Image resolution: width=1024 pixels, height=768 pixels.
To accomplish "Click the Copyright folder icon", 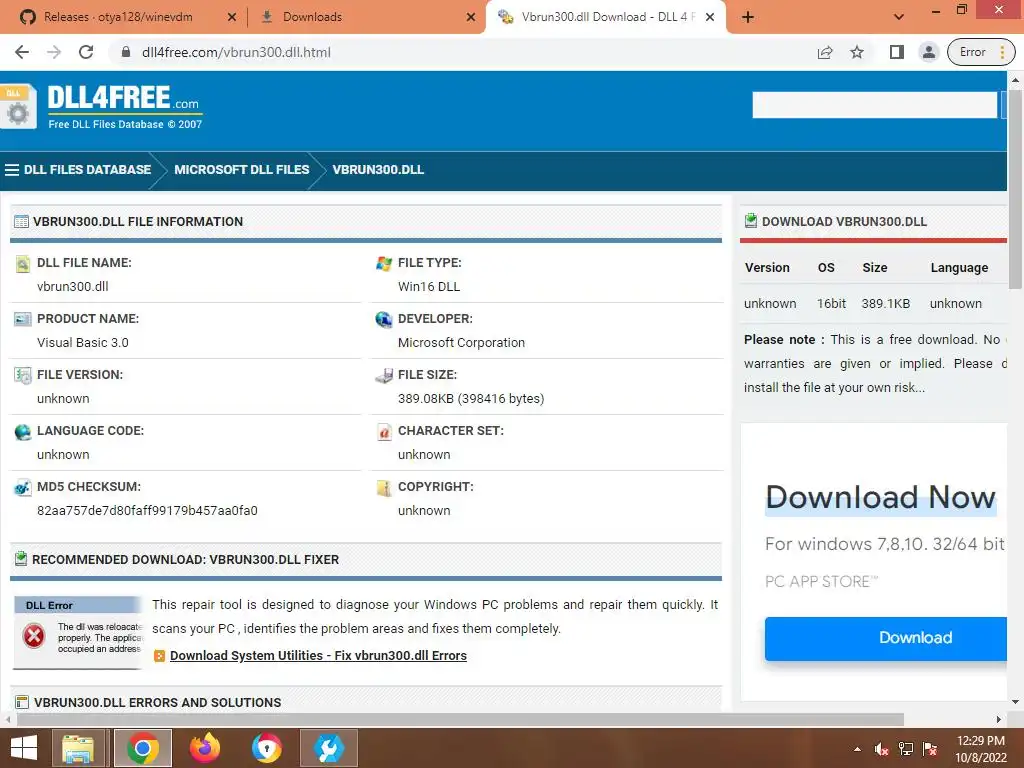I will (384, 488).
